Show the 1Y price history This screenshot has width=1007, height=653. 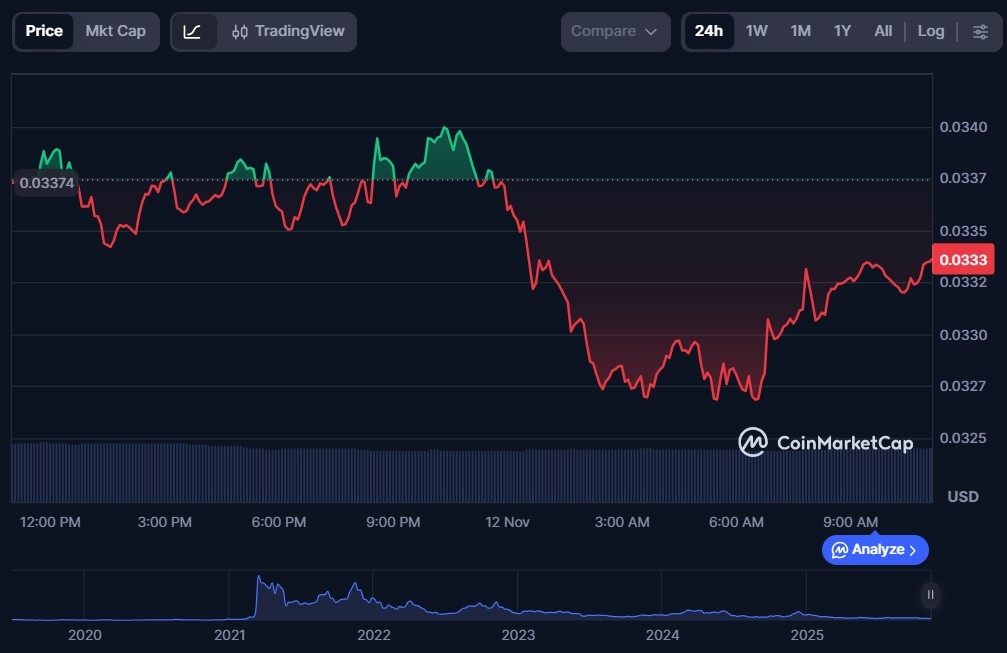tap(842, 32)
